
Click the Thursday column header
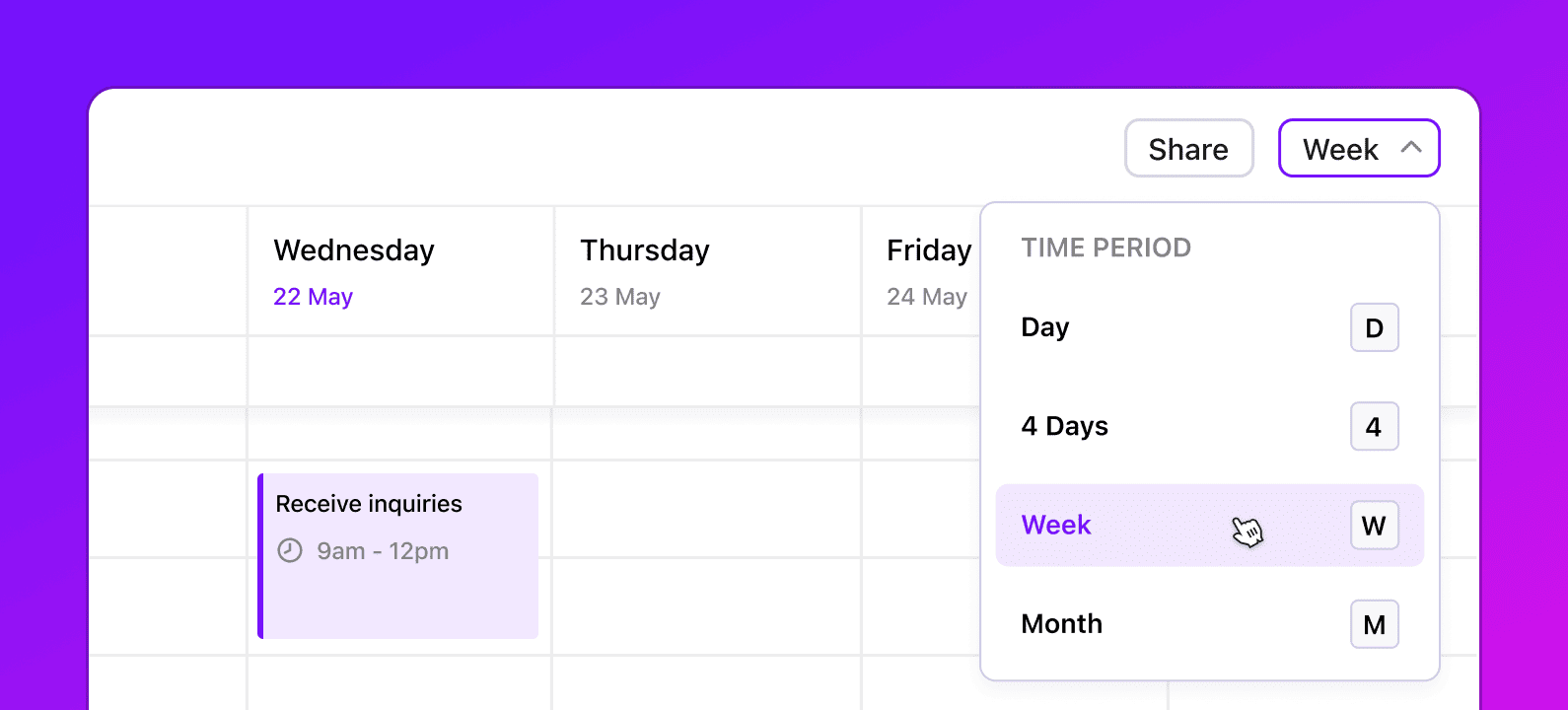(x=645, y=250)
